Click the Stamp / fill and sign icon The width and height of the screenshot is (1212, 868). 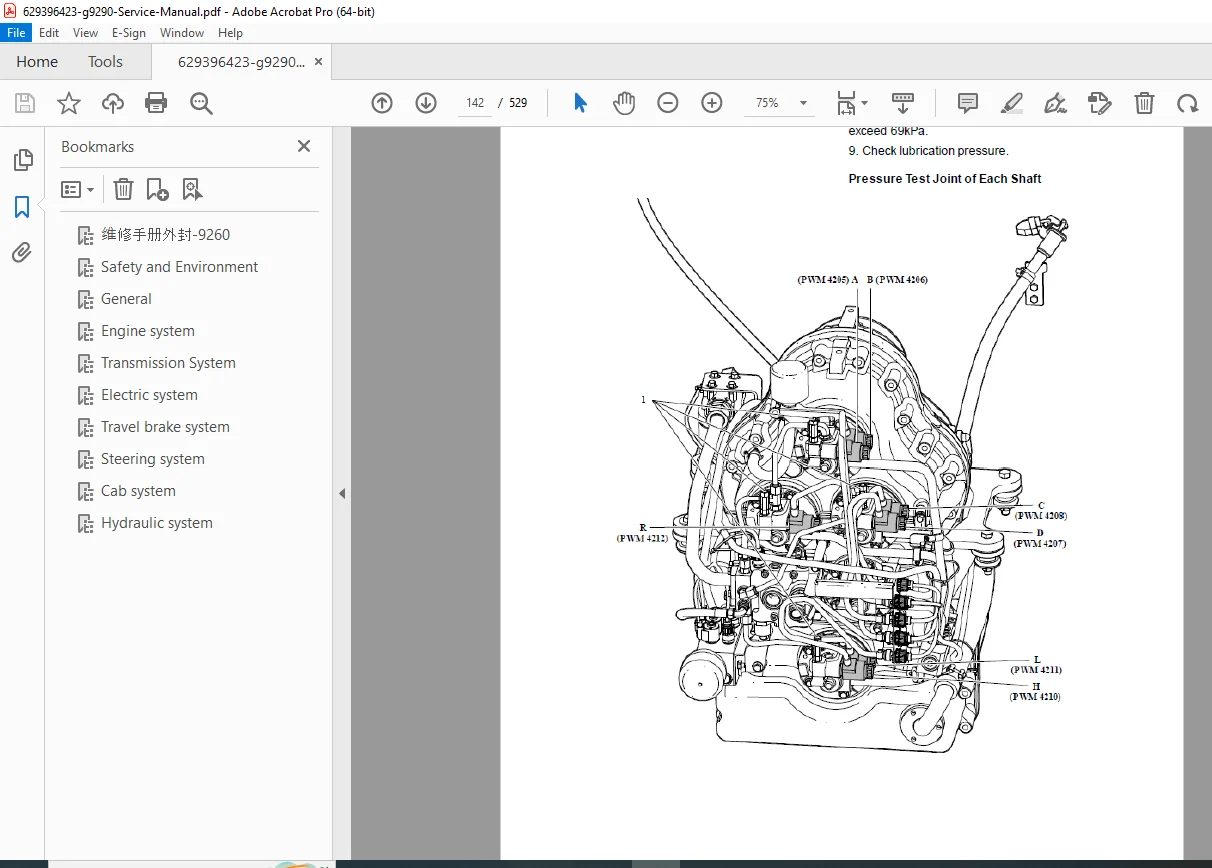1099,103
